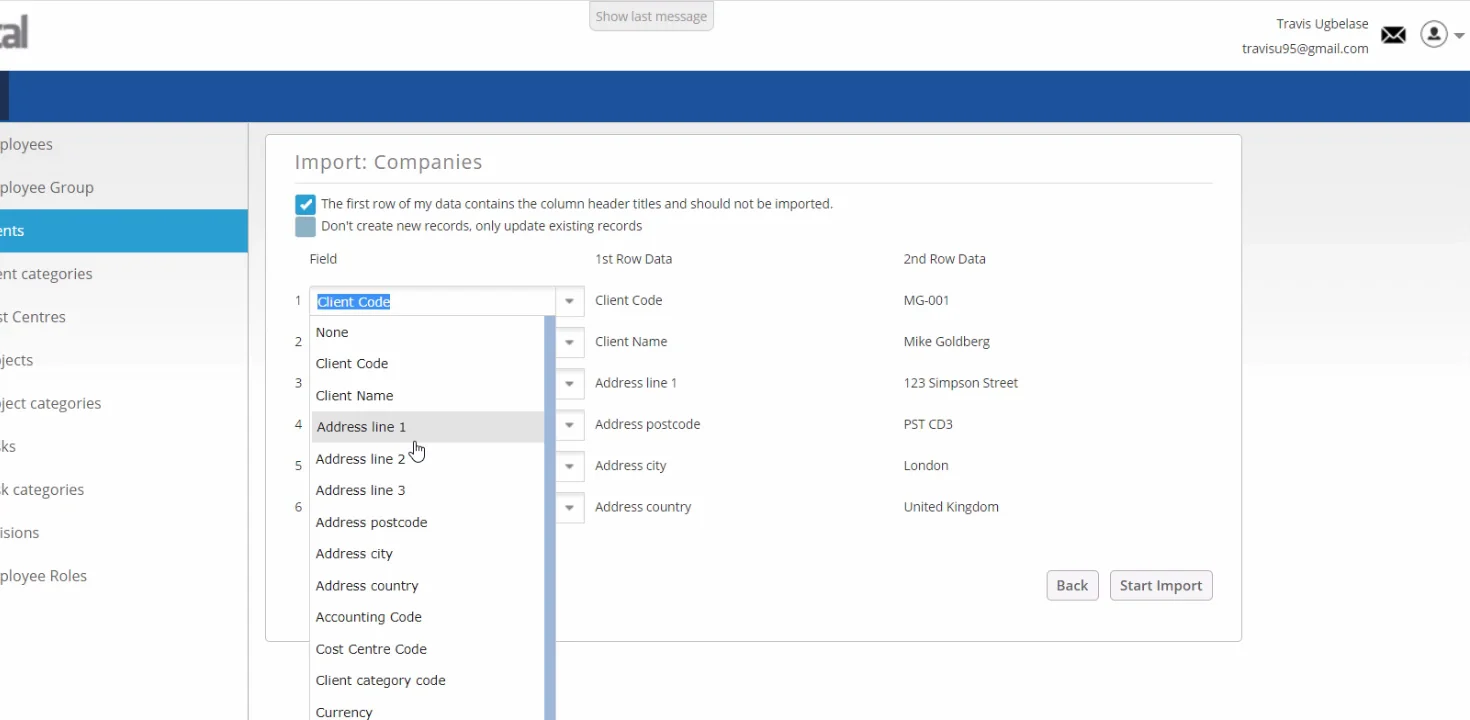Click 1st row data Address postcode cell
Screen dimensions: 1470x720
click(647, 424)
